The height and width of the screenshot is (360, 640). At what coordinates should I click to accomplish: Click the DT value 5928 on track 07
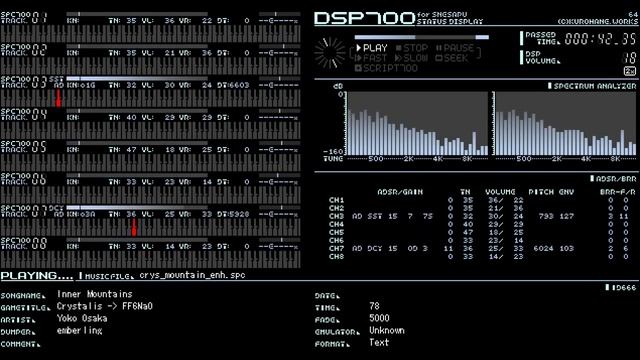tap(239, 214)
